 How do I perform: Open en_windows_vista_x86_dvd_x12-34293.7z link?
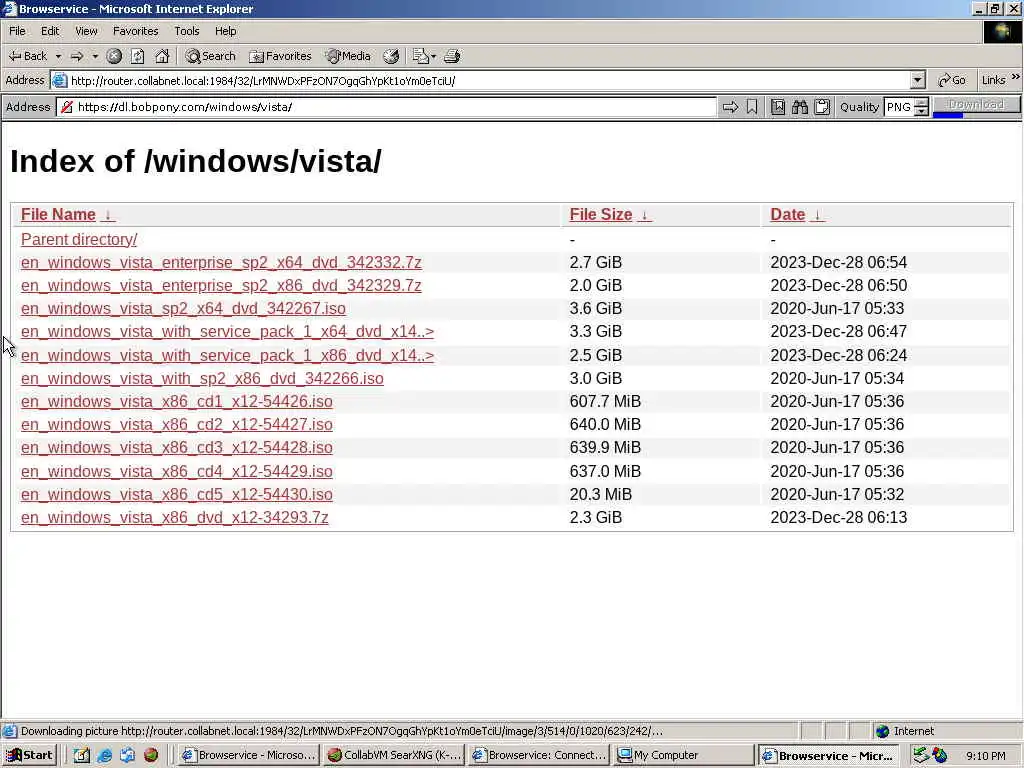(175, 517)
